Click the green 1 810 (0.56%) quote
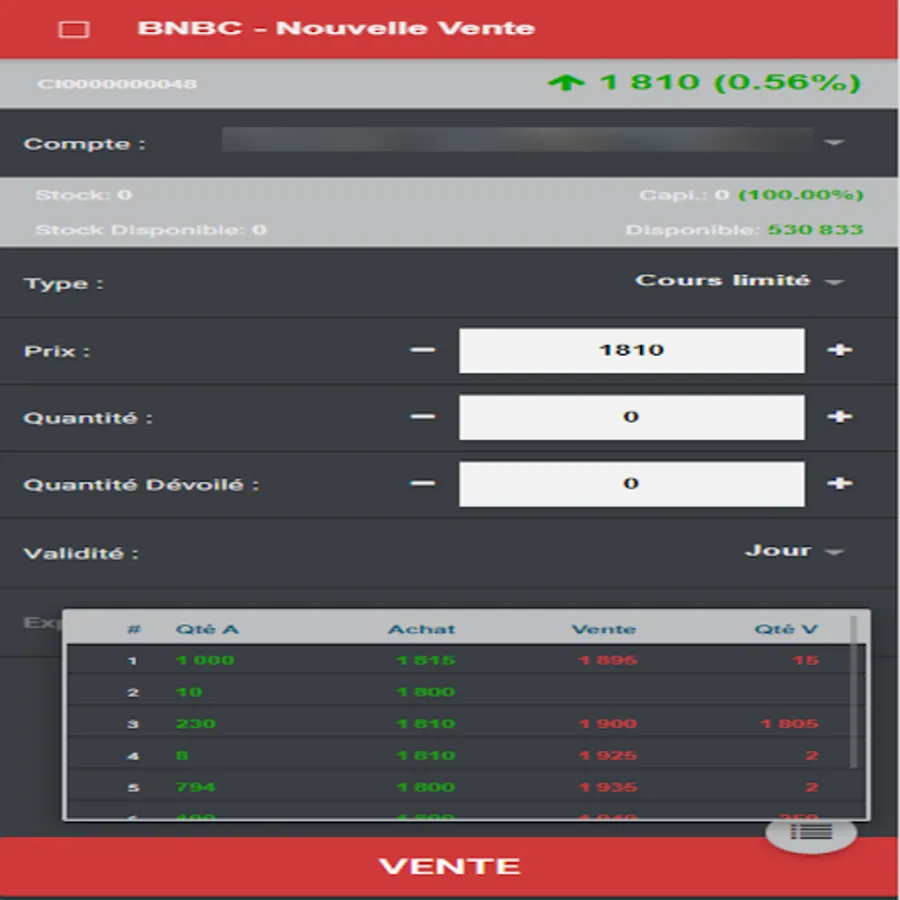Screen dimensions: 900x900 coord(704,83)
